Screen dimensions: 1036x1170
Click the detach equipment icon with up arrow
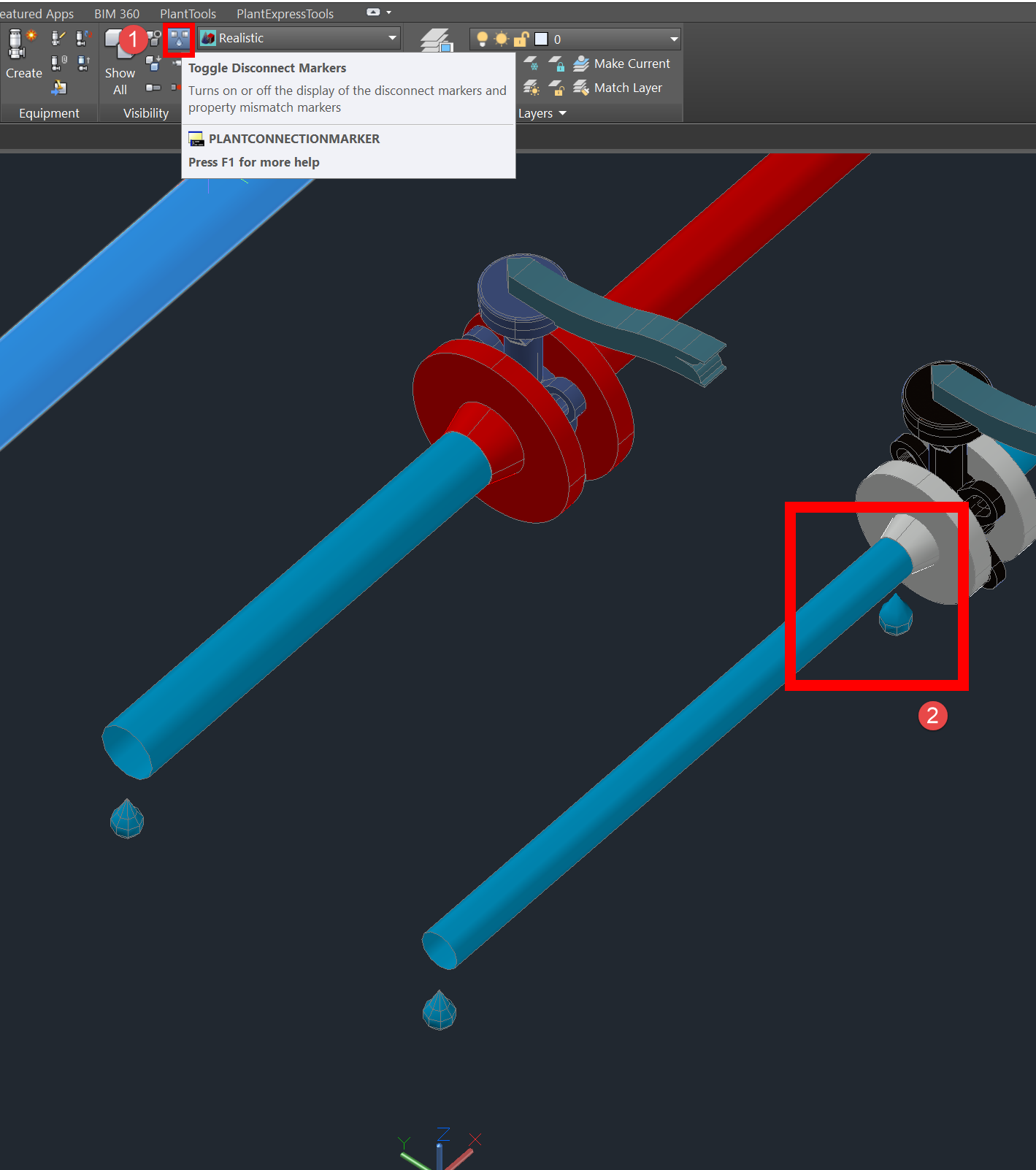point(83,63)
